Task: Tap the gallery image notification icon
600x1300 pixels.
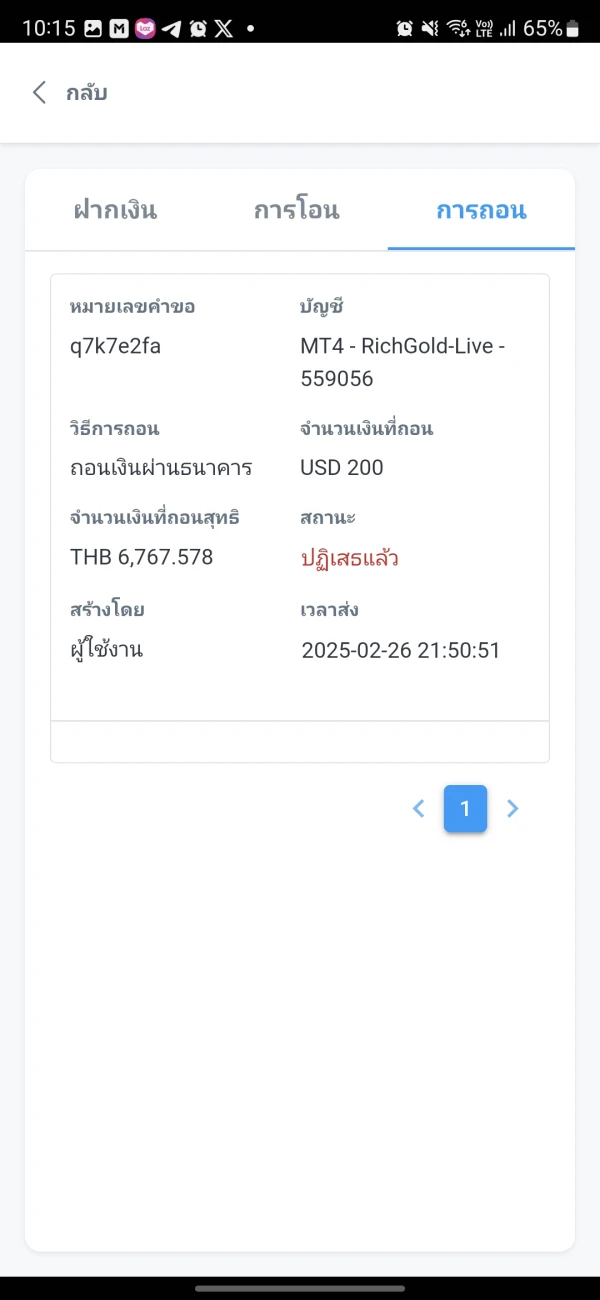Action: (93, 28)
